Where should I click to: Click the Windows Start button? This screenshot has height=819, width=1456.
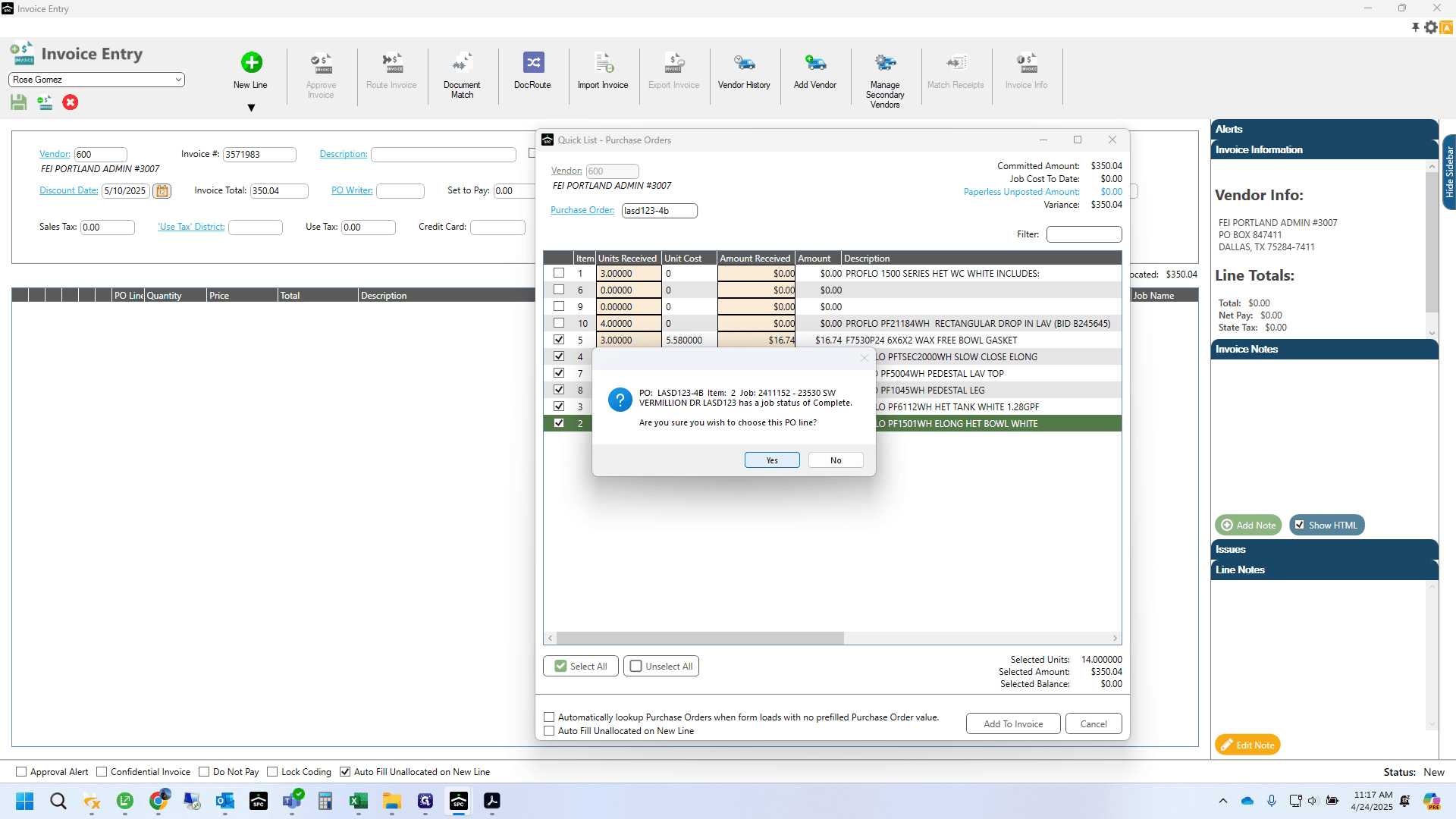(x=24, y=801)
